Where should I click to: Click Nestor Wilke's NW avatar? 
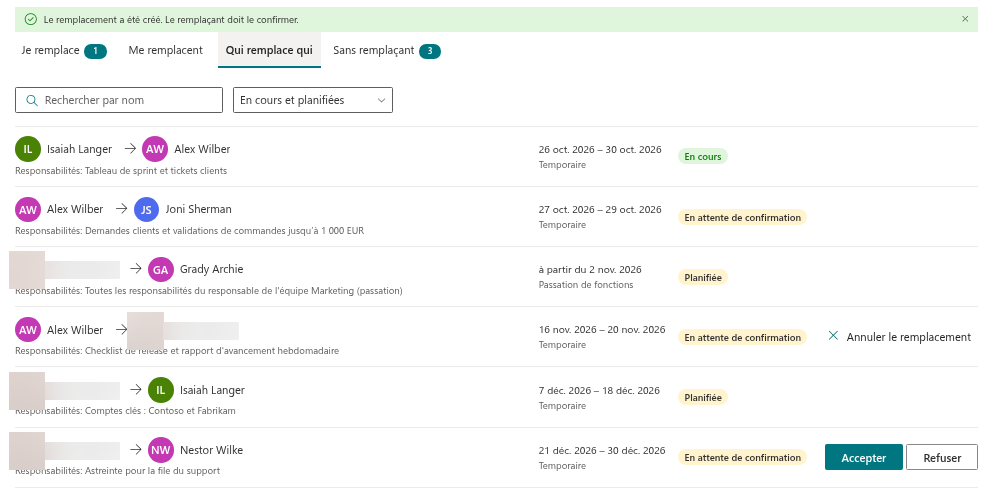161,450
